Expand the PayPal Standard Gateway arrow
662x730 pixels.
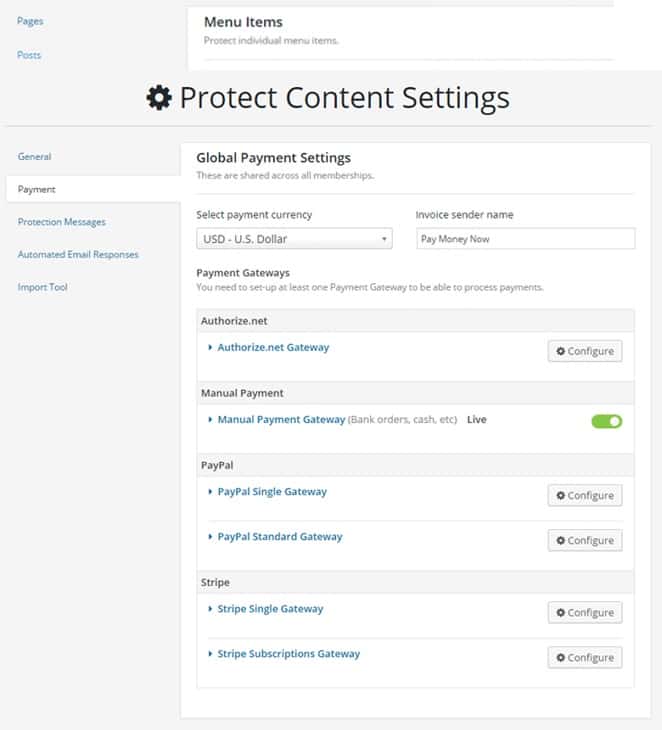[x=210, y=537]
